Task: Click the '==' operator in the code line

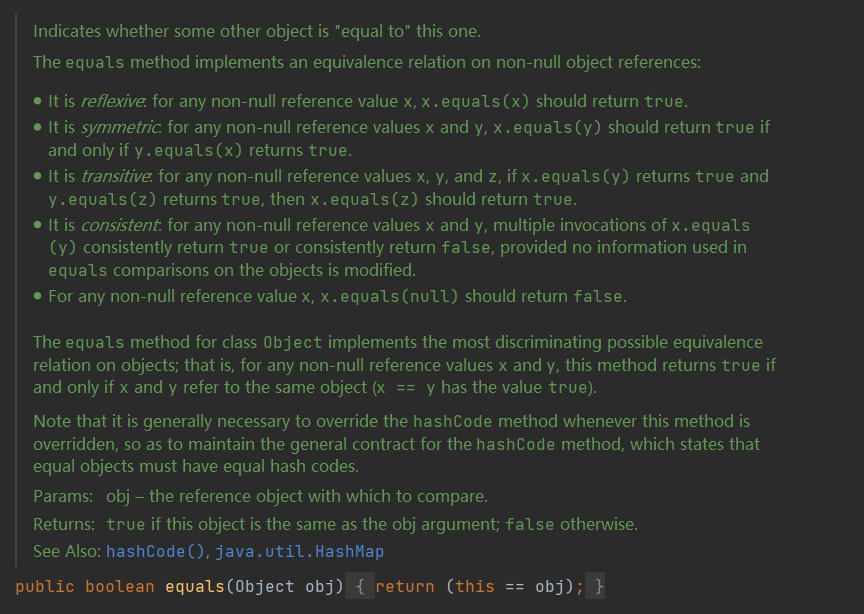Action: 514,586
